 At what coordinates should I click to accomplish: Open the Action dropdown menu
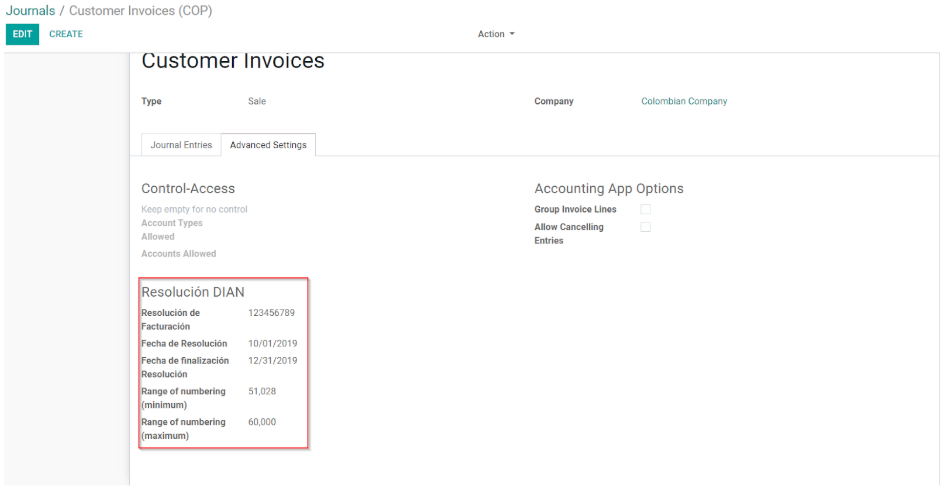pos(496,34)
